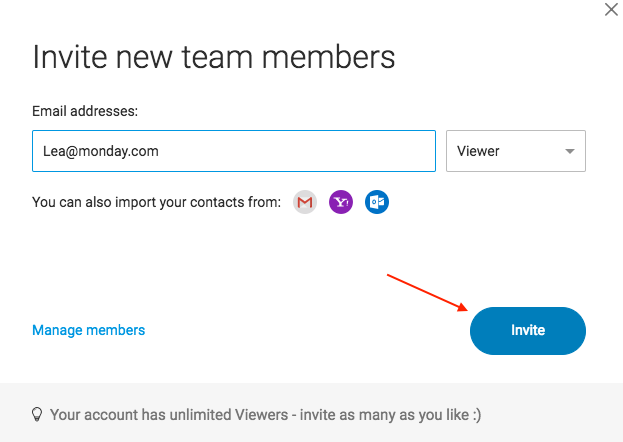Click the lightbulb tip icon
Image resolution: width=623 pixels, height=442 pixels.
37,414
